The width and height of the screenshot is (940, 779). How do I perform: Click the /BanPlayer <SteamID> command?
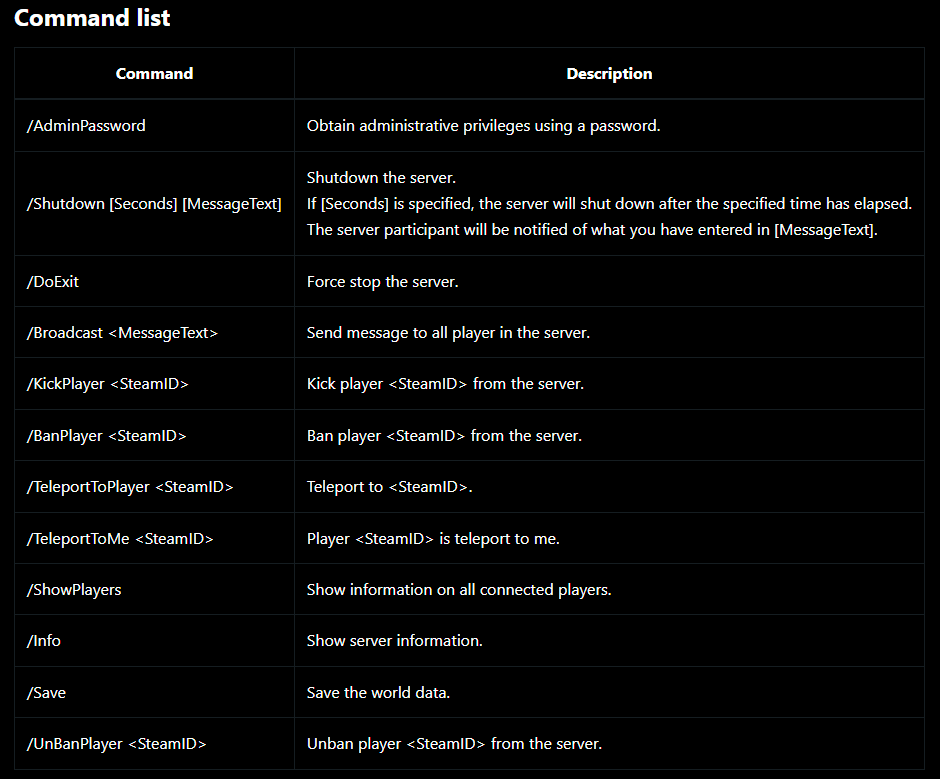[107, 436]
